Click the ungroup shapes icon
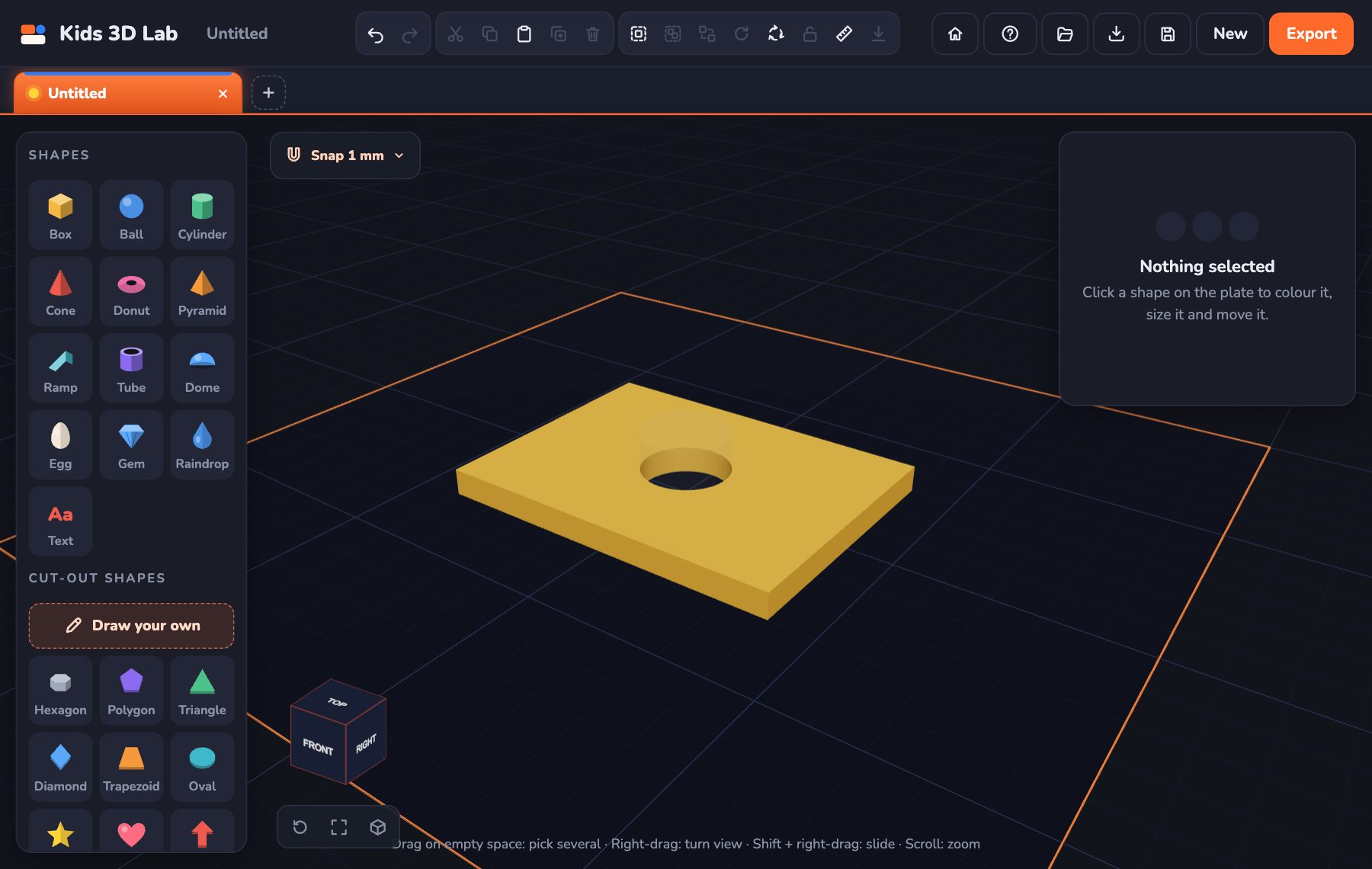Viewport: 1372px width, 869px height. [x=707, y=34]
